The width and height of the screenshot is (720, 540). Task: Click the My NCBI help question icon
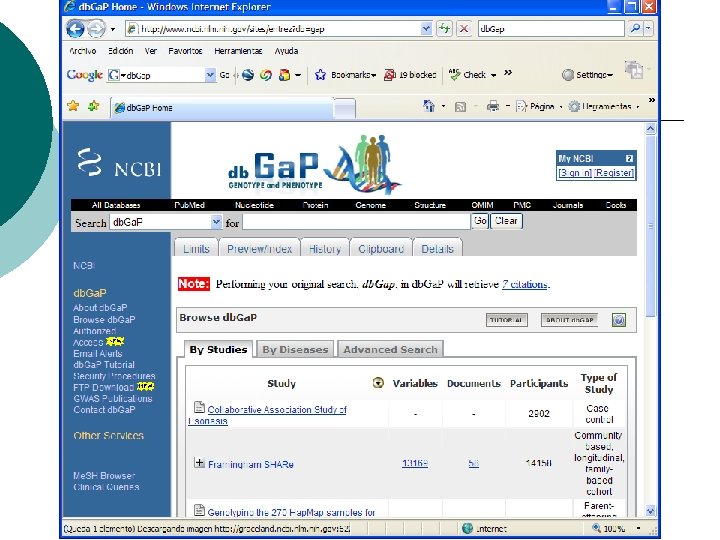click(x=629, y=158)
